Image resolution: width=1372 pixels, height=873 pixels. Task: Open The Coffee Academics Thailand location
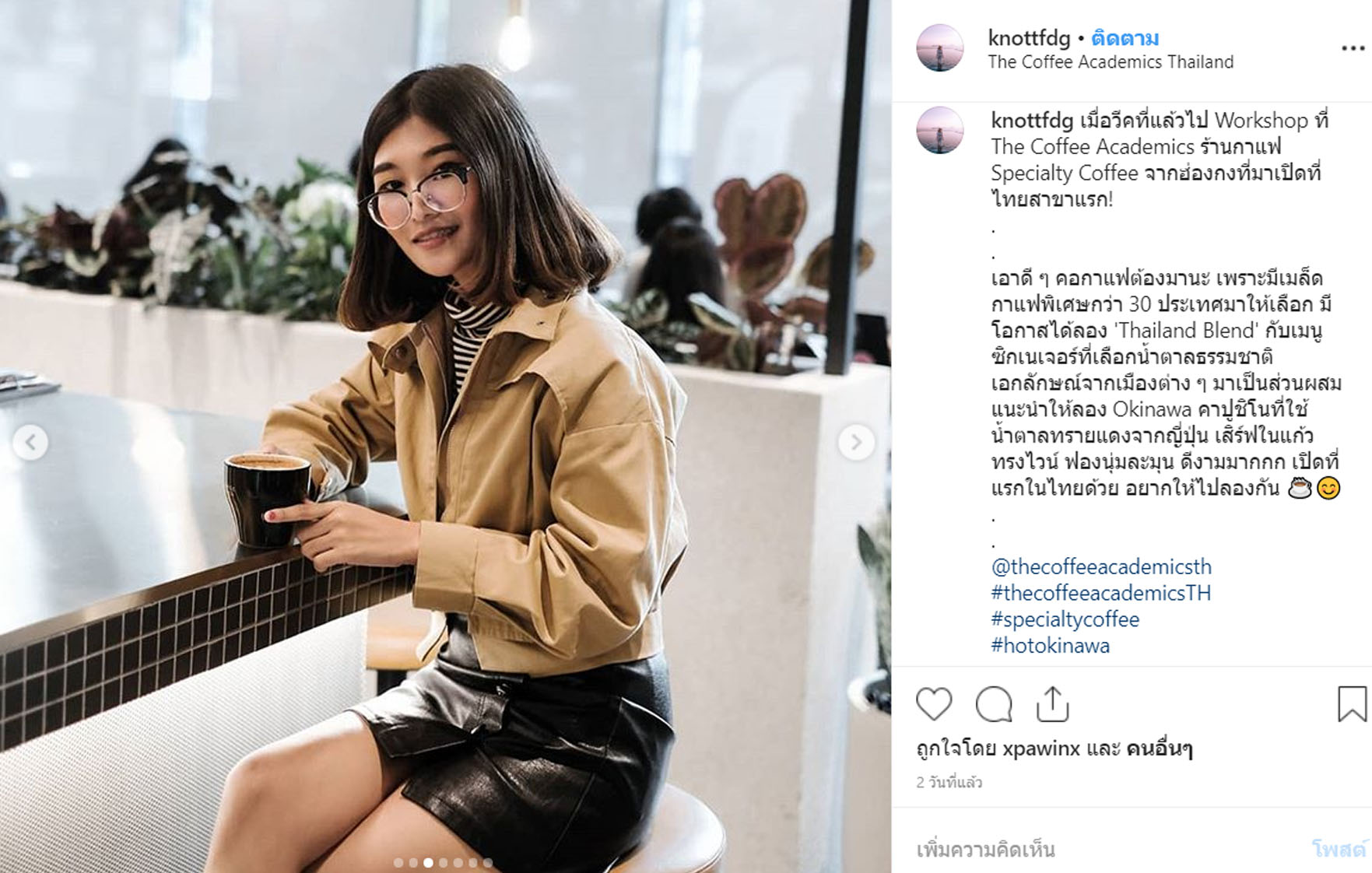click(x=1111, y=62)
